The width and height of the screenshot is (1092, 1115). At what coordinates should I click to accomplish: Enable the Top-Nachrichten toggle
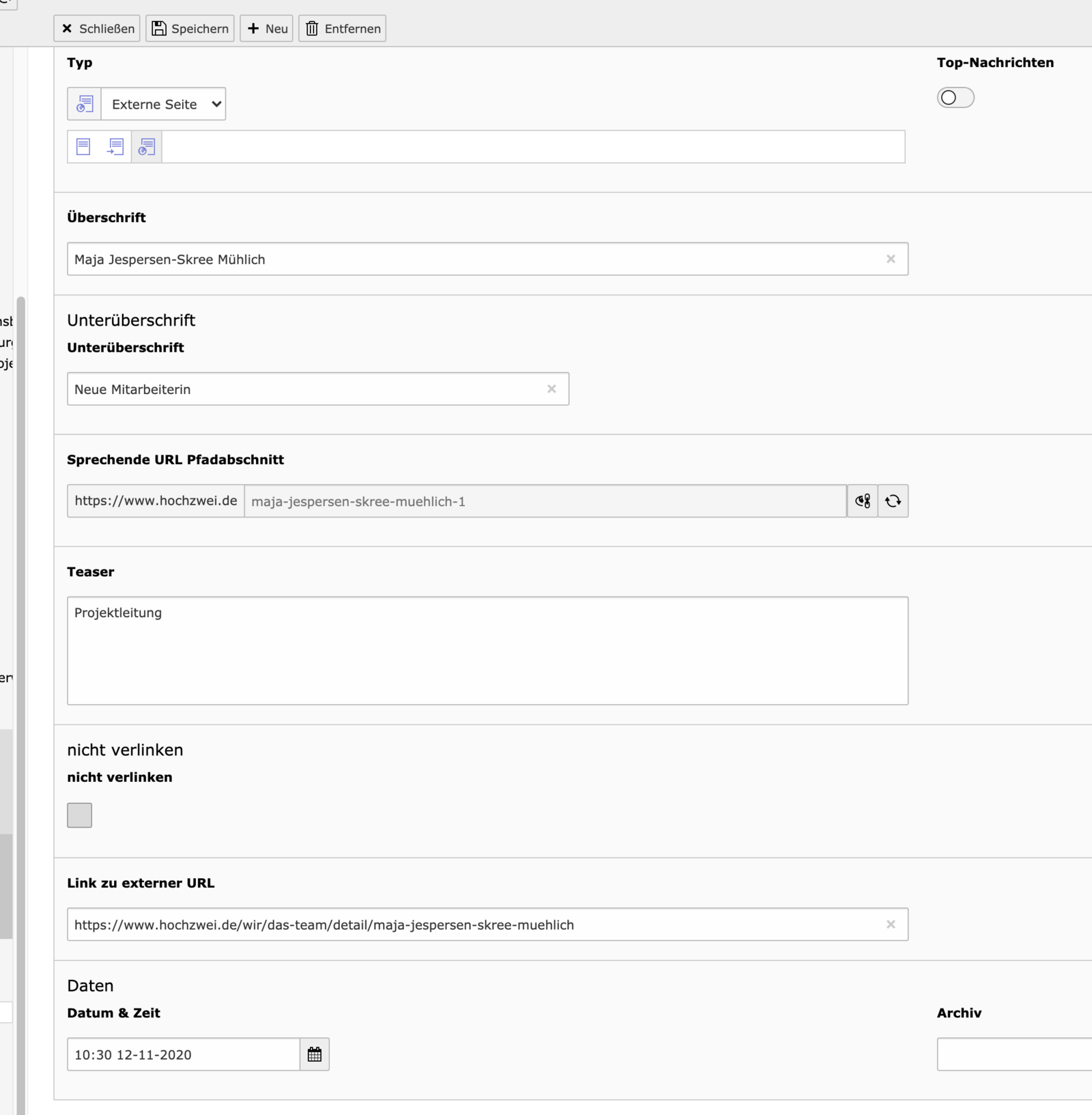tap(955, 98)
